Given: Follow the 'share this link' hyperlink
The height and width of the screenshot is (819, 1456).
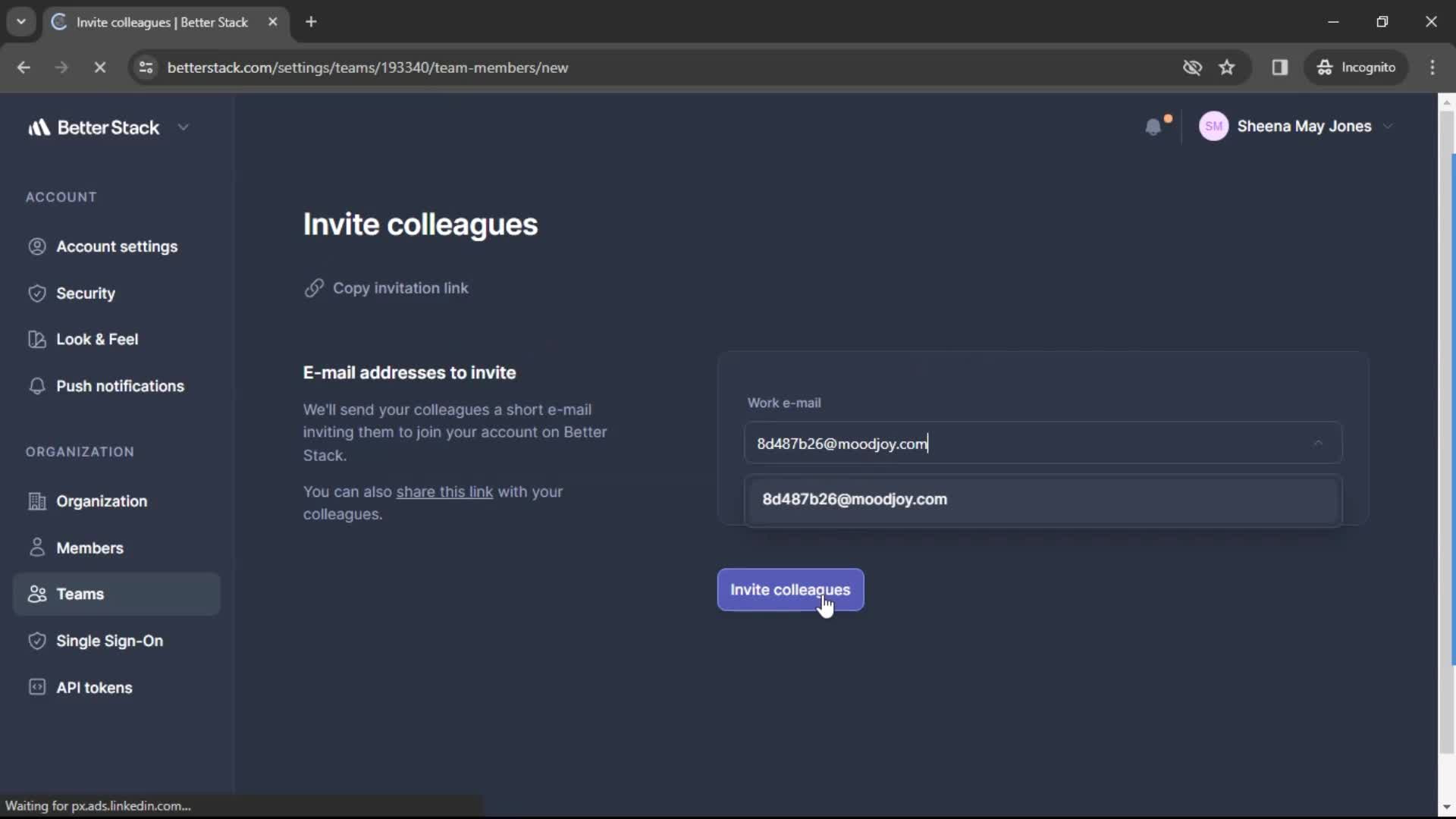Looking at the screenshot, I should 444,491.
